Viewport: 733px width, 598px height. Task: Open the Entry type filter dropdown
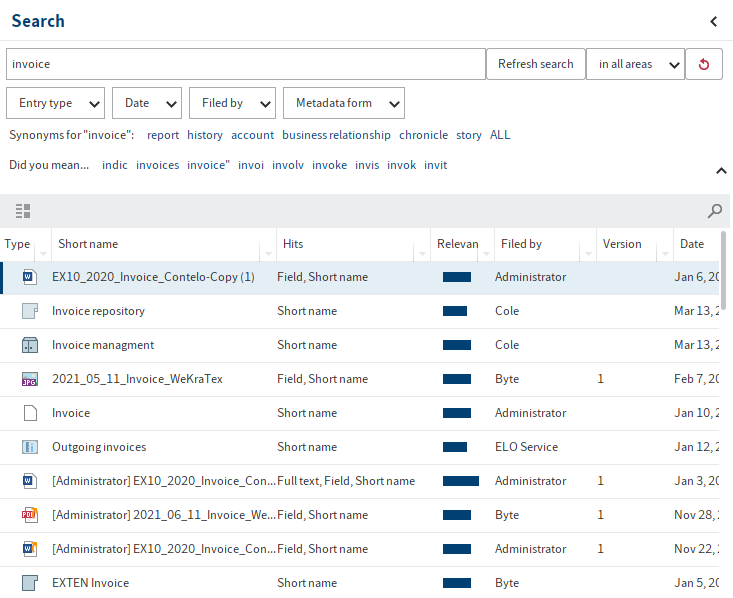point(56,103)
